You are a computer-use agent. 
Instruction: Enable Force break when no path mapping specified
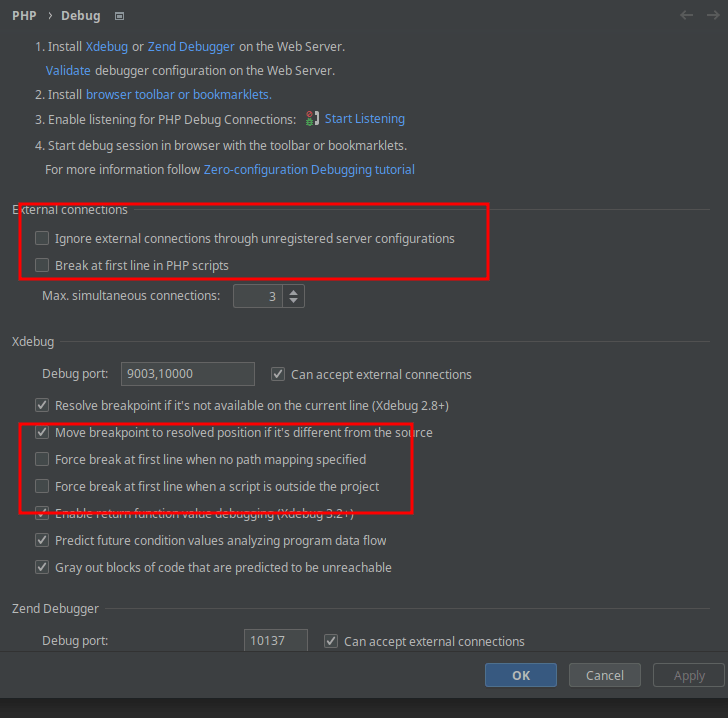42,459
